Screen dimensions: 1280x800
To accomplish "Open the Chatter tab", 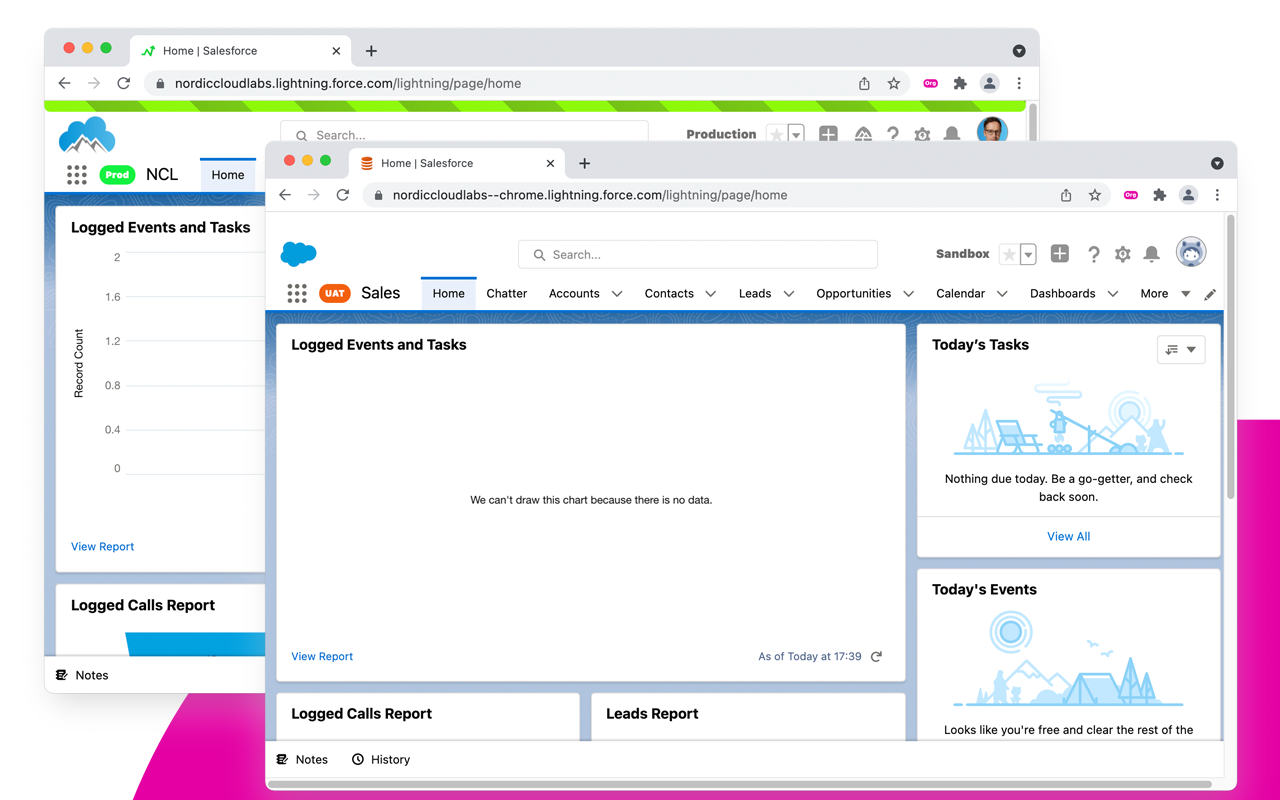I will (x=507, y=294).
